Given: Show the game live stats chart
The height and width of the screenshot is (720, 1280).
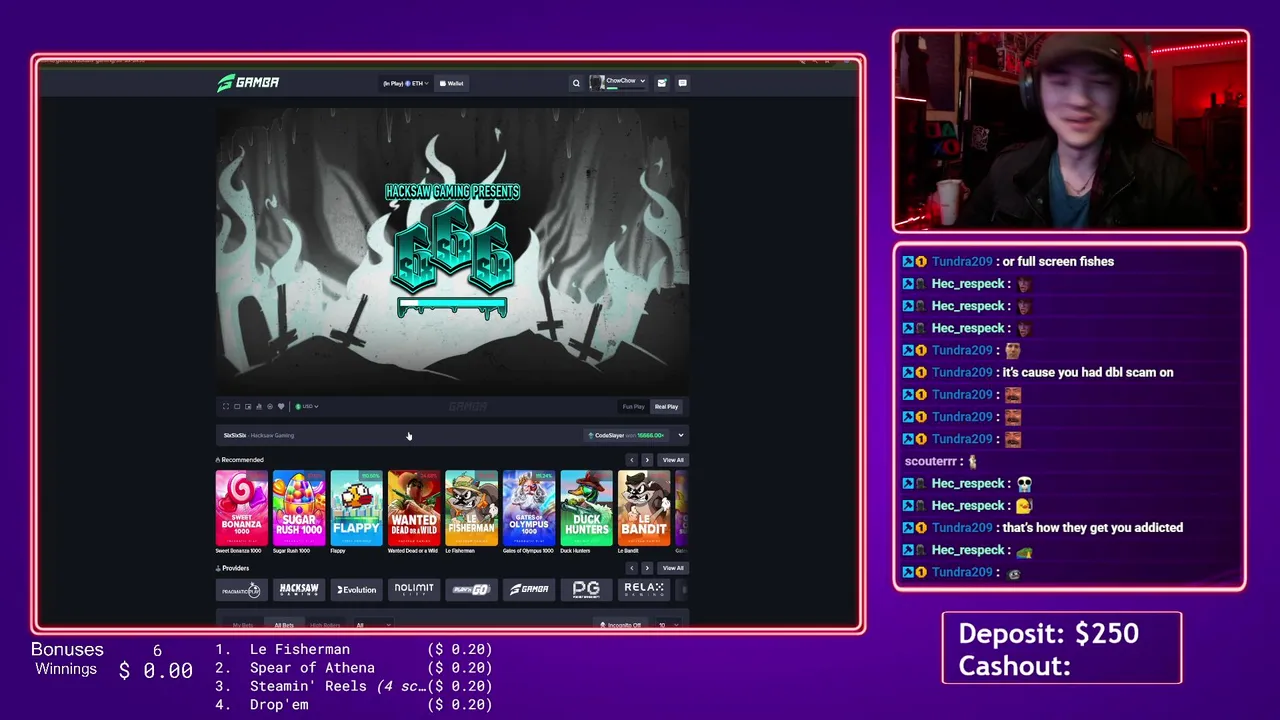Looking at the screenshot, I should coord(259,407).
